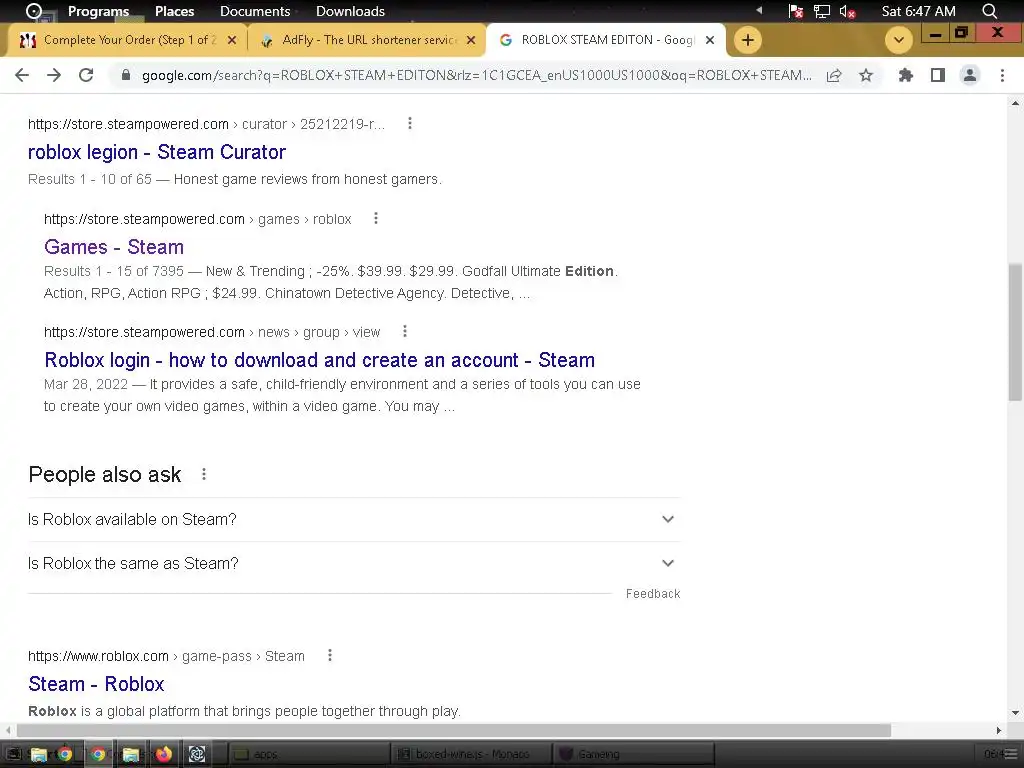Open options for Roblox login result

[x=405, y=331]
